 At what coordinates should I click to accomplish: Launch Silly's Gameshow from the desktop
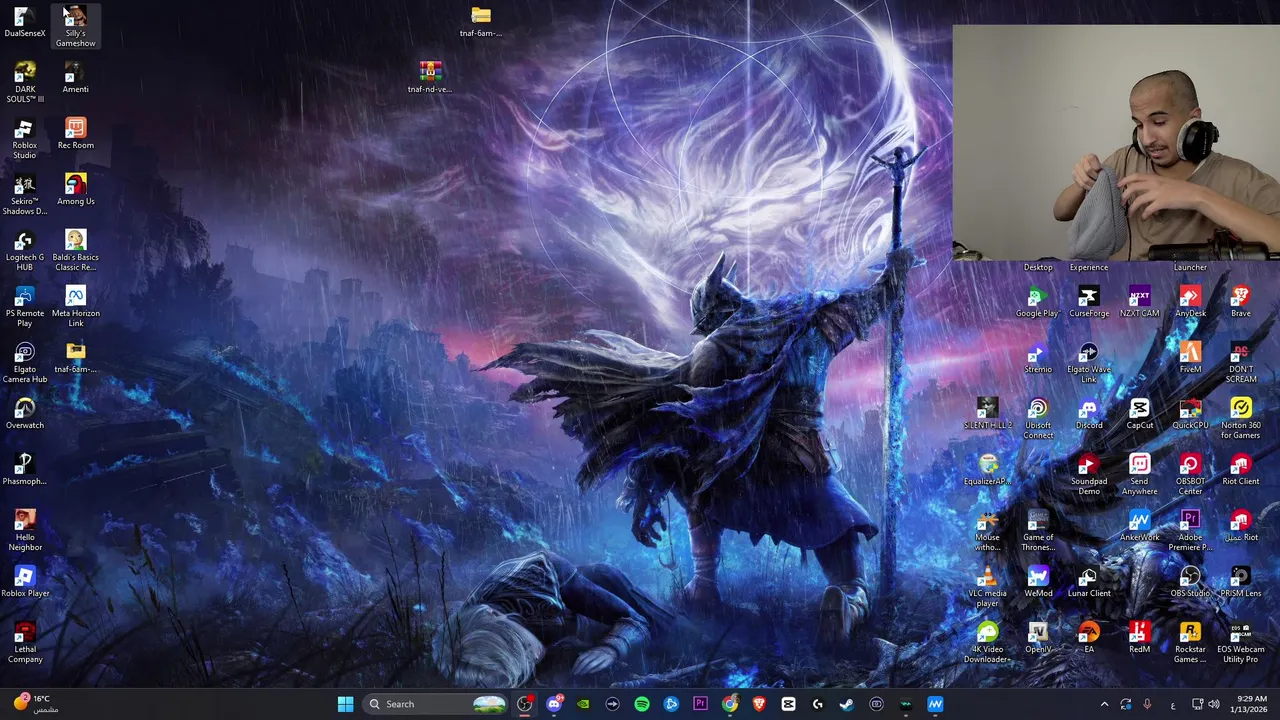[75, 27]
